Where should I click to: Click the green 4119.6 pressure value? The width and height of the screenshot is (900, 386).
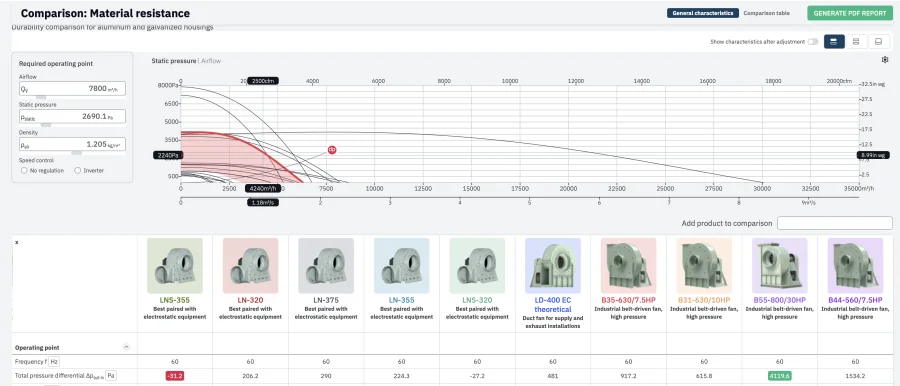point(779,376)
